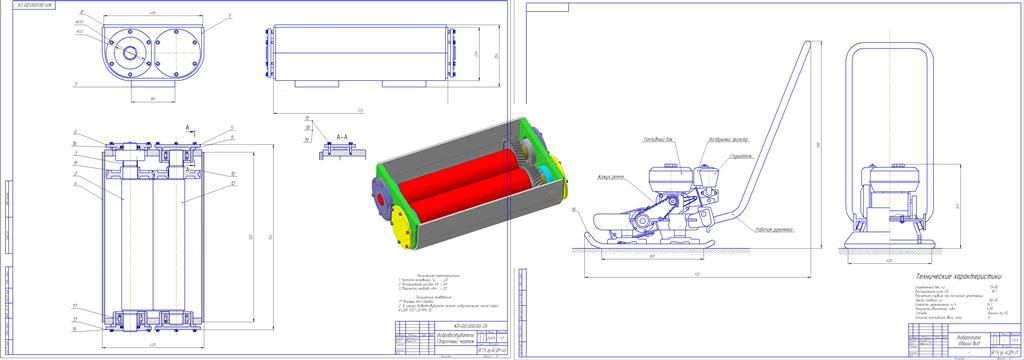Select the "Рабочая рукоятка" callout label

click(774, 229)
